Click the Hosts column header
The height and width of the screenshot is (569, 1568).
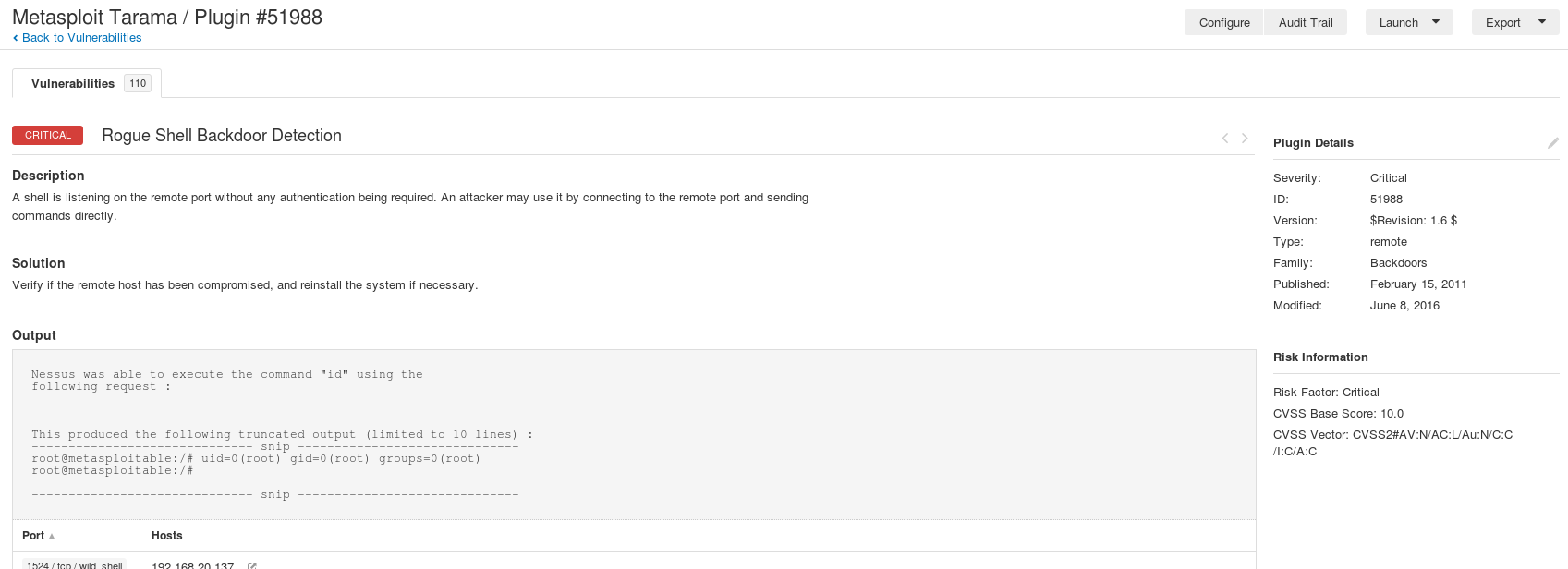166,536
